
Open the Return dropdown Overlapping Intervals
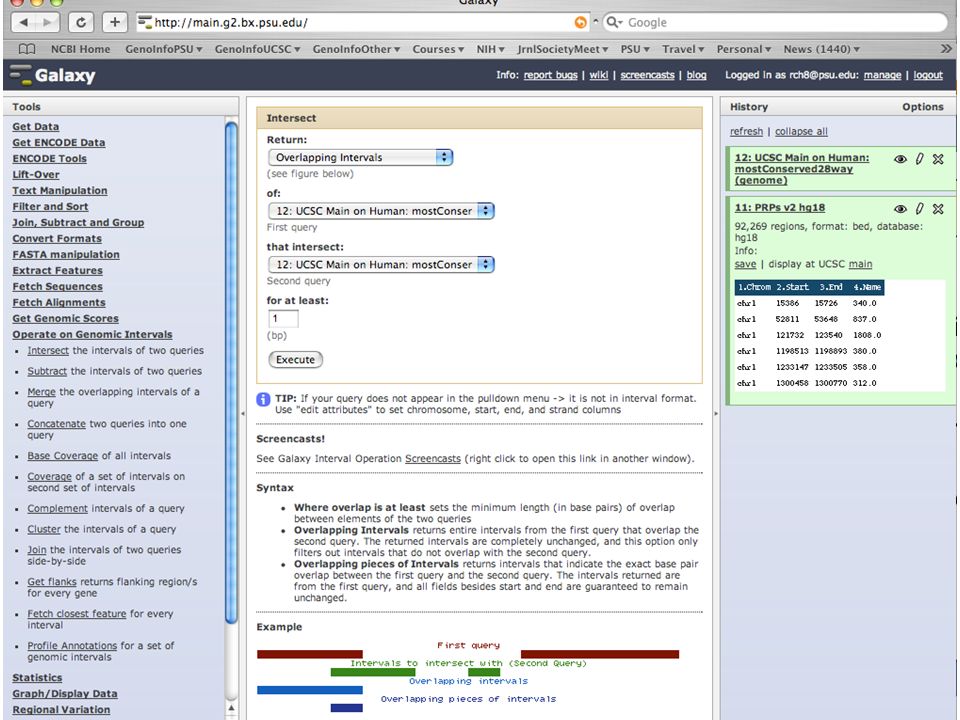click(x=360, y=157)
